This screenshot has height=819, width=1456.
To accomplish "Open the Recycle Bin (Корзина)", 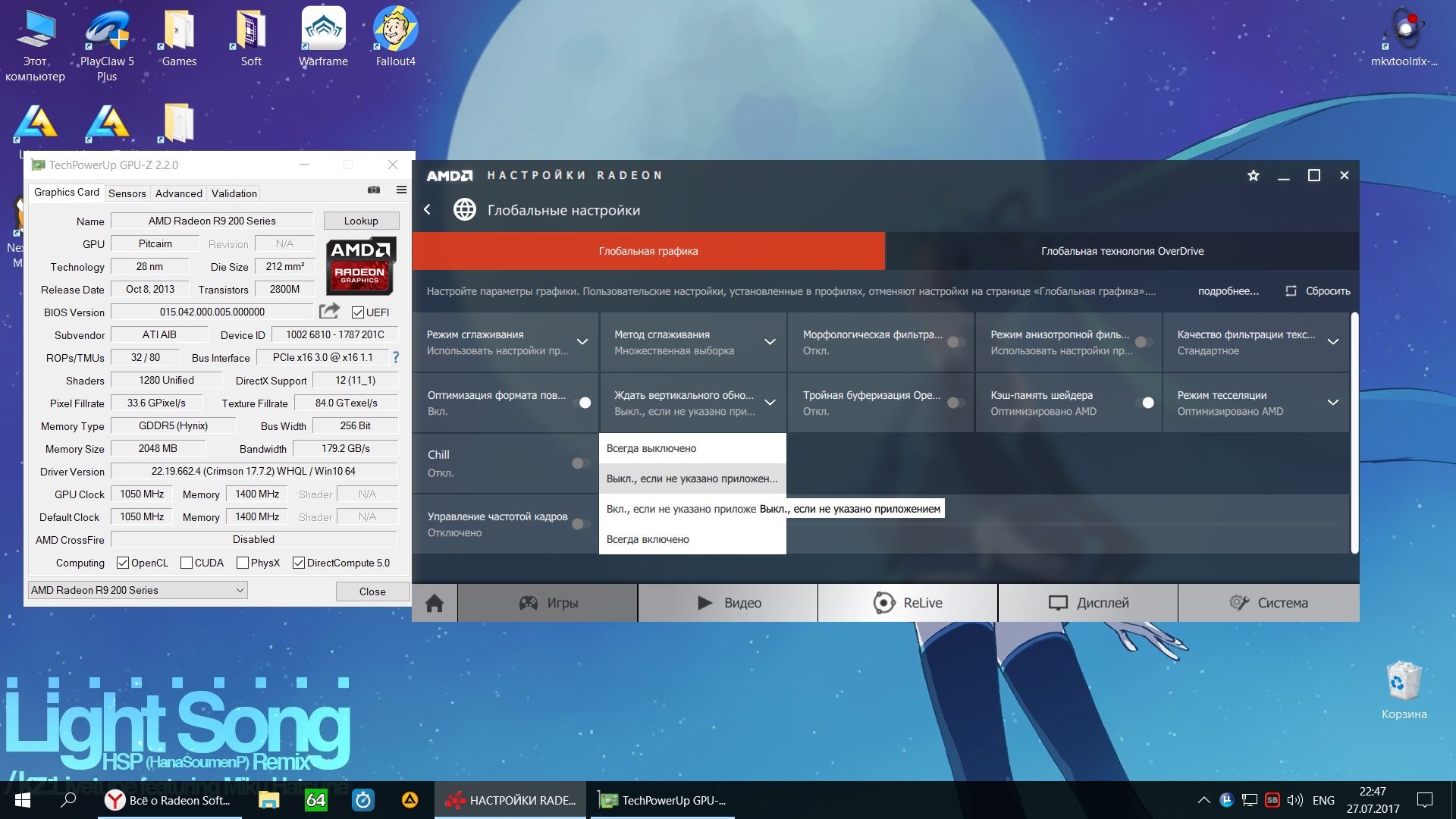I will [1404, 690].
